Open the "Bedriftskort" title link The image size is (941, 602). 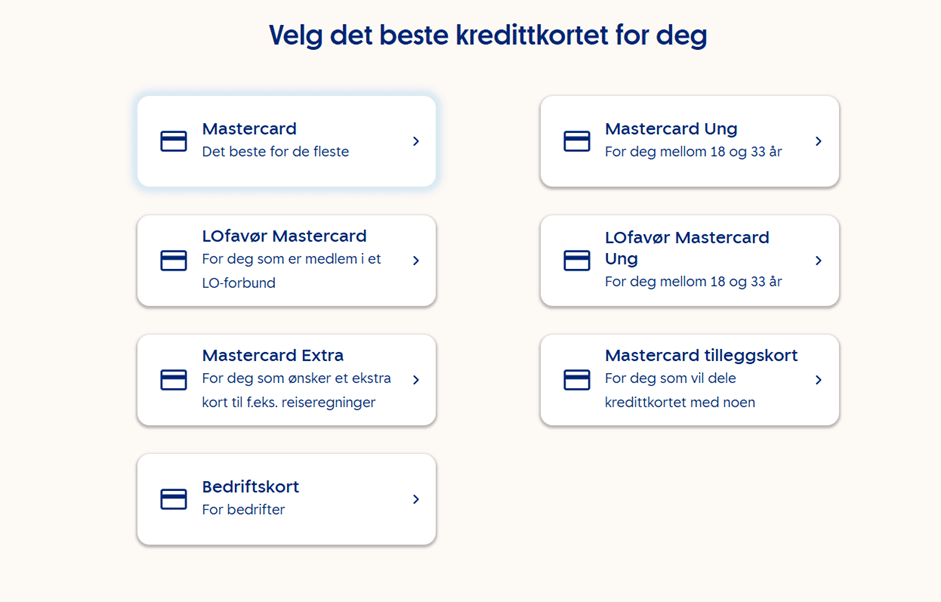(250, 487)
